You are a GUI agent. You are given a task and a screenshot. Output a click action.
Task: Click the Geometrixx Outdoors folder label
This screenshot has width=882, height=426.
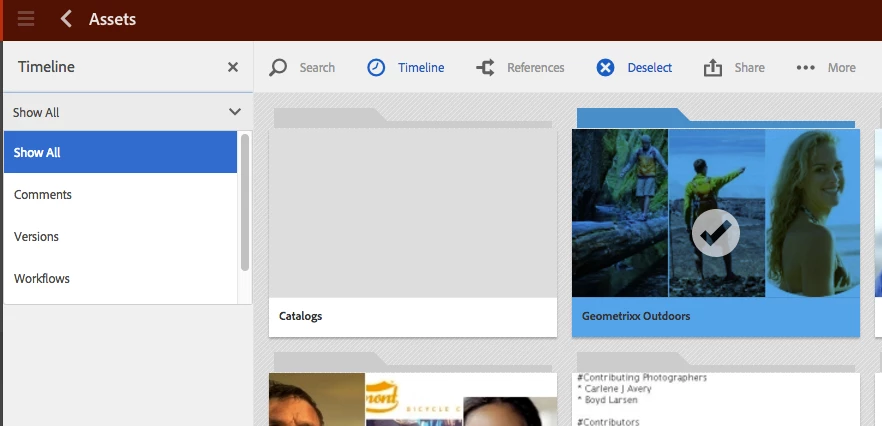click(x=636, y=316)
